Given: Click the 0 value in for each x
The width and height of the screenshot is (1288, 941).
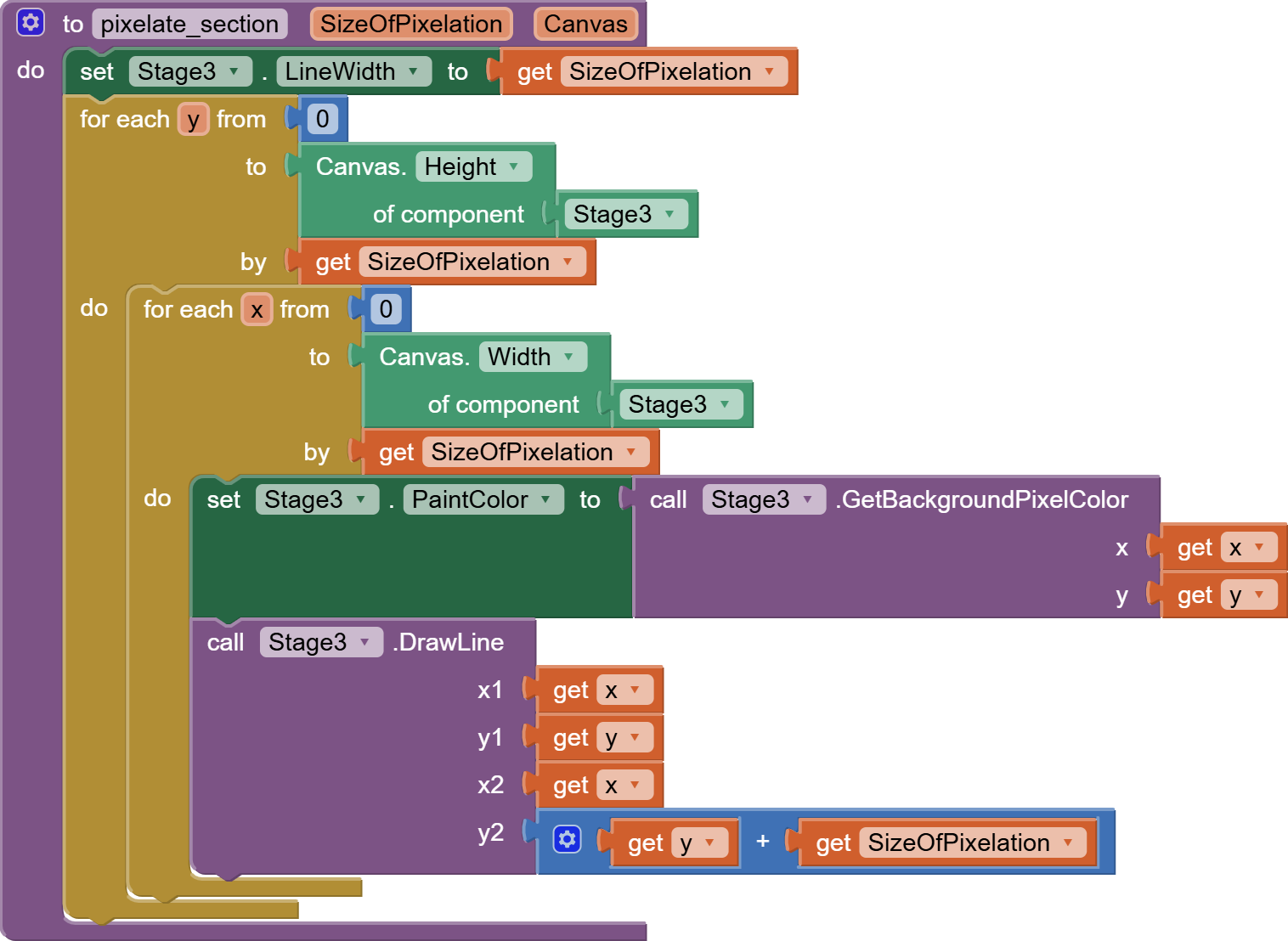Looking at the screenshot, I should [386, 309].
